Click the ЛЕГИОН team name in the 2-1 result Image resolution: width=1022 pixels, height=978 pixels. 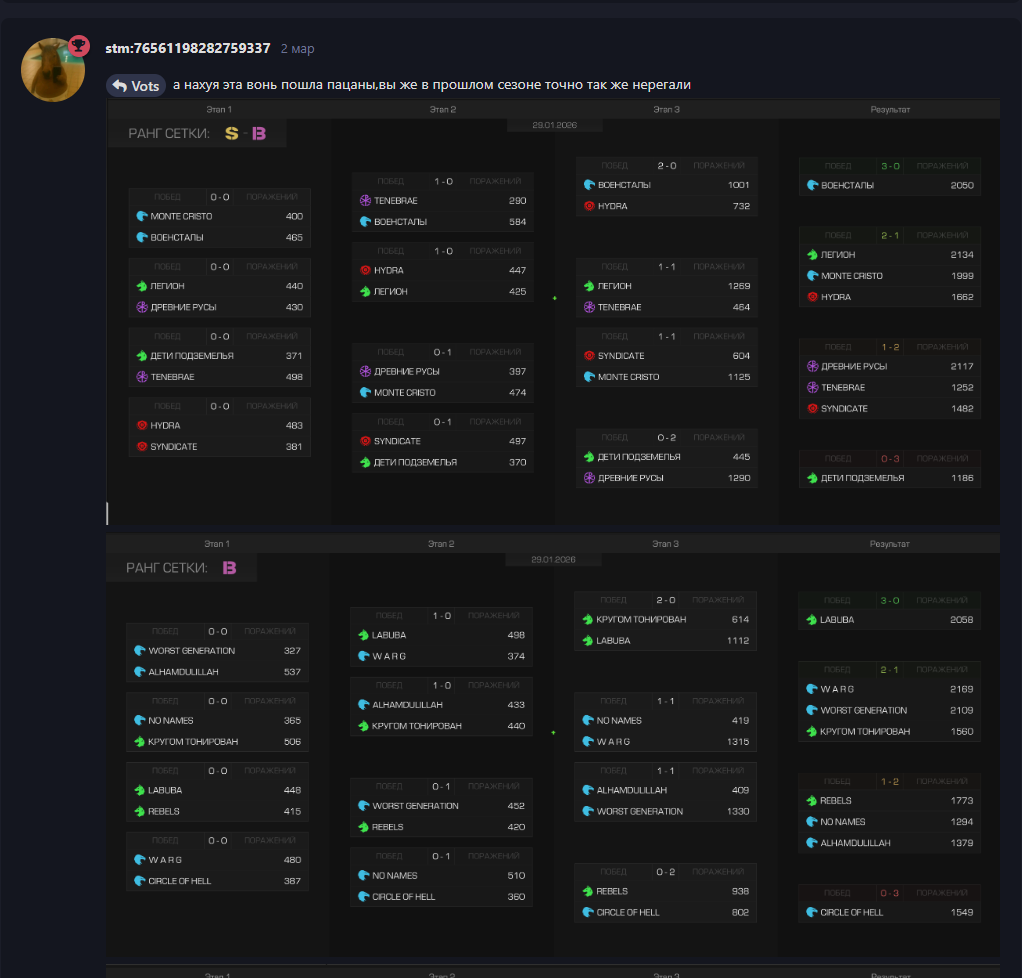coord(837,255)
